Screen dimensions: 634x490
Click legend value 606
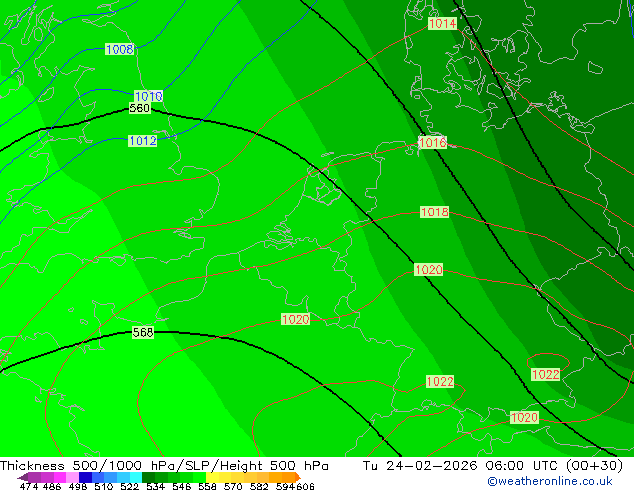(305, 486)
